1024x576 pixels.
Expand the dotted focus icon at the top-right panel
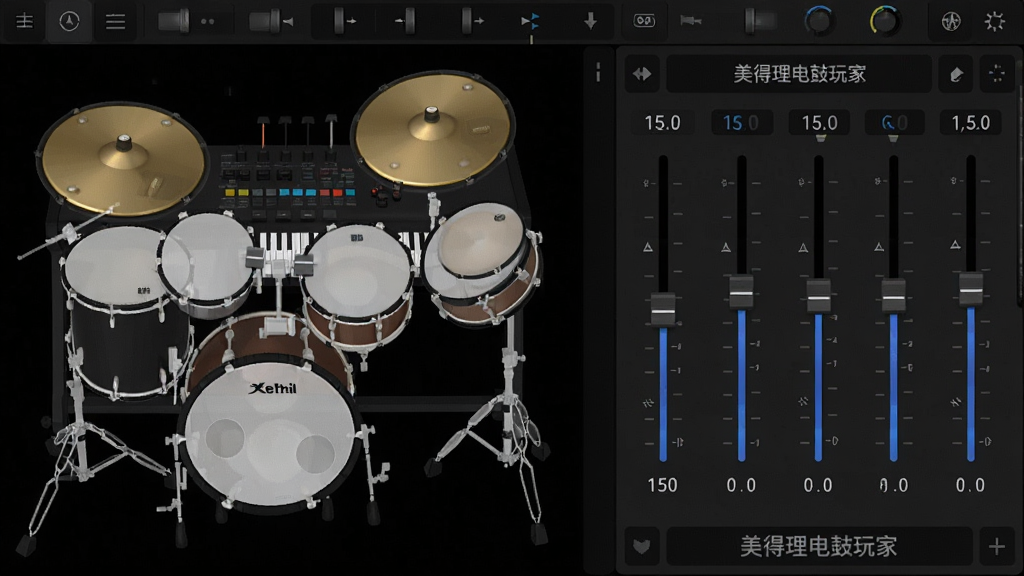(997, 74)
